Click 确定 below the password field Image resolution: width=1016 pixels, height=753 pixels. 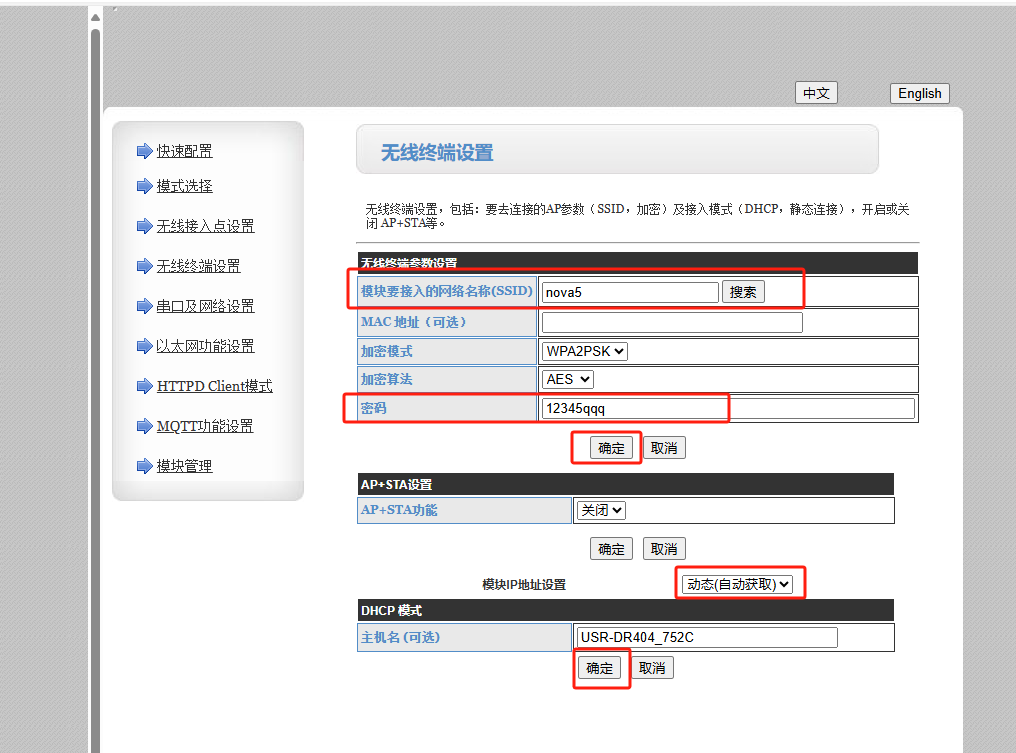pos(611,448)
